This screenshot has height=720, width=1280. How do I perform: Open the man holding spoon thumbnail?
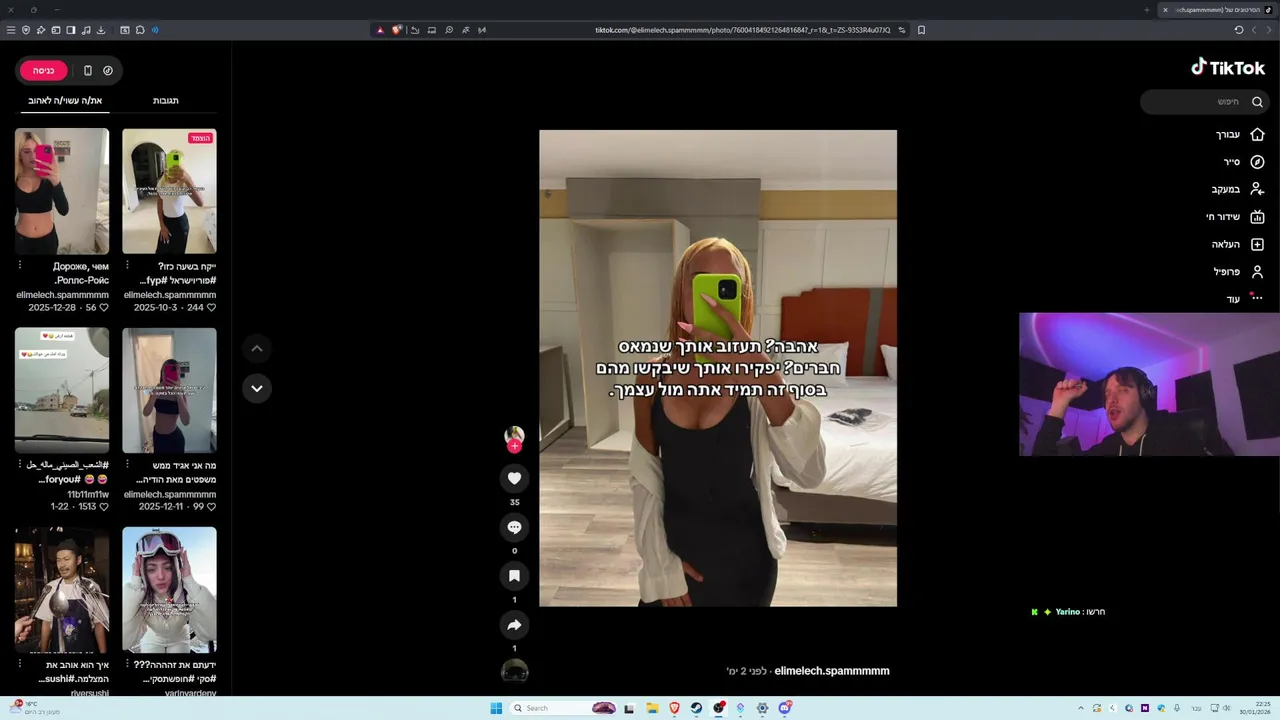[62, 590]
